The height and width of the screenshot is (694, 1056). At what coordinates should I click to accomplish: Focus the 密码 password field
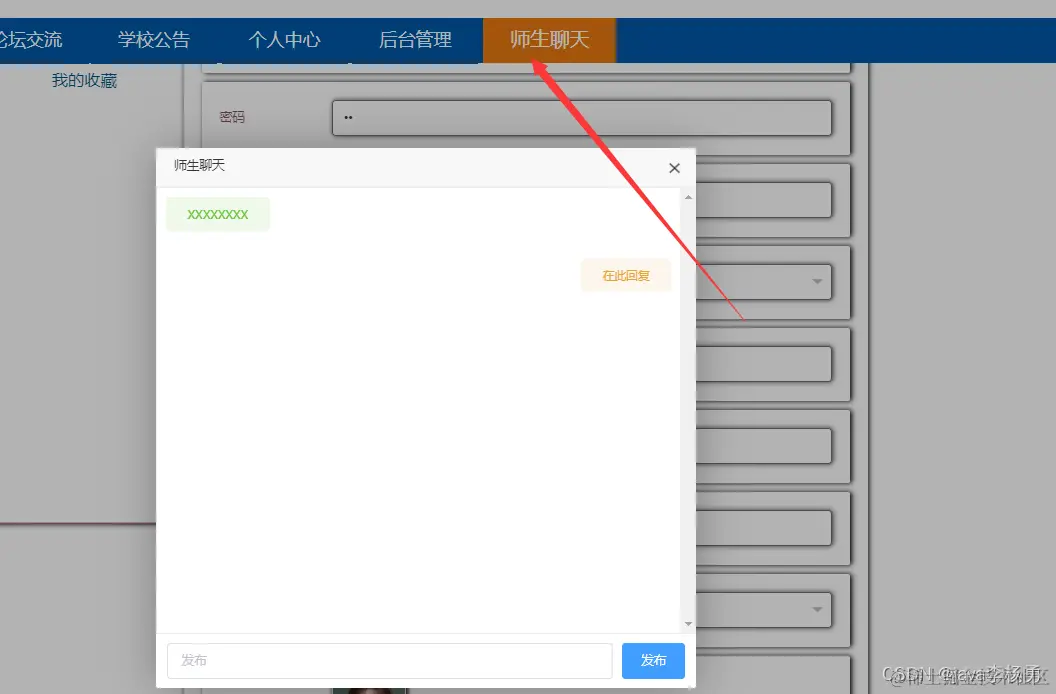click(581, 118)
